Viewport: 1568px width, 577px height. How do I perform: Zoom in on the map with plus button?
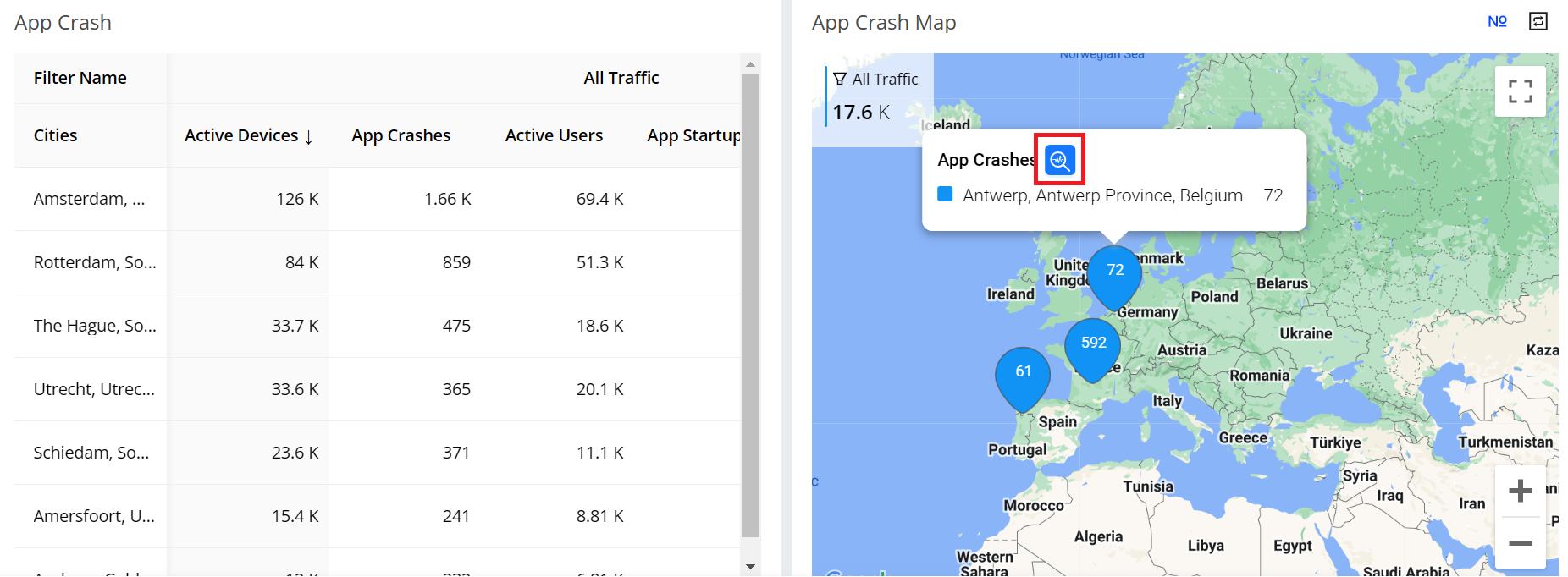pyautogui.click(x=1520, y=491)
